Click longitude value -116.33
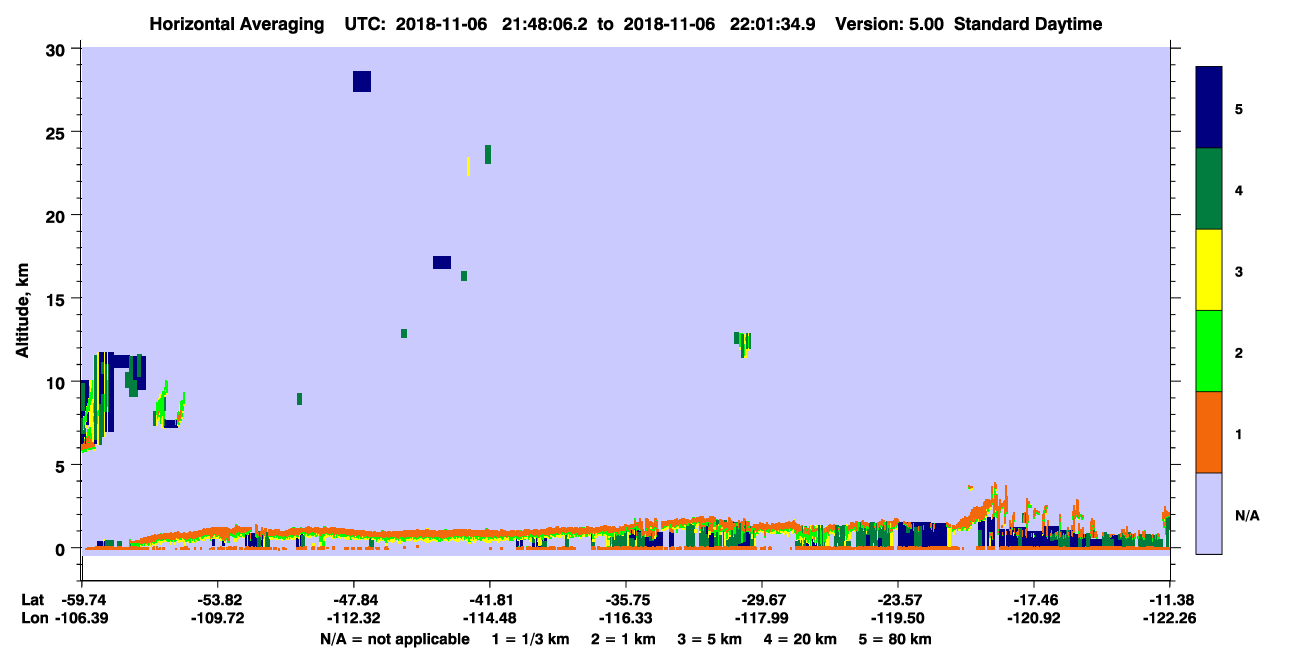 point(625,619)
